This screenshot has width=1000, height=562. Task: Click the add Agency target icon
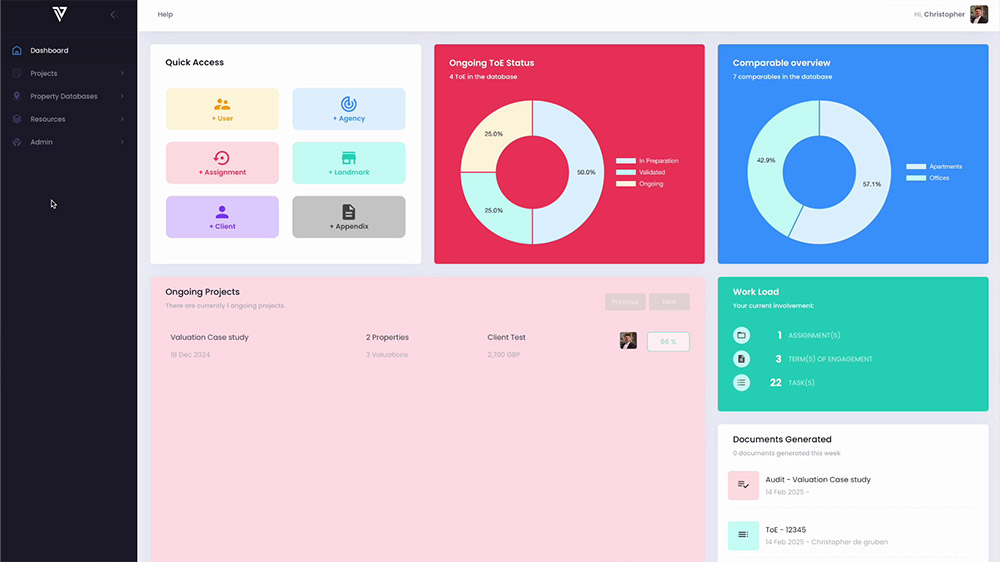pos(349,103)
